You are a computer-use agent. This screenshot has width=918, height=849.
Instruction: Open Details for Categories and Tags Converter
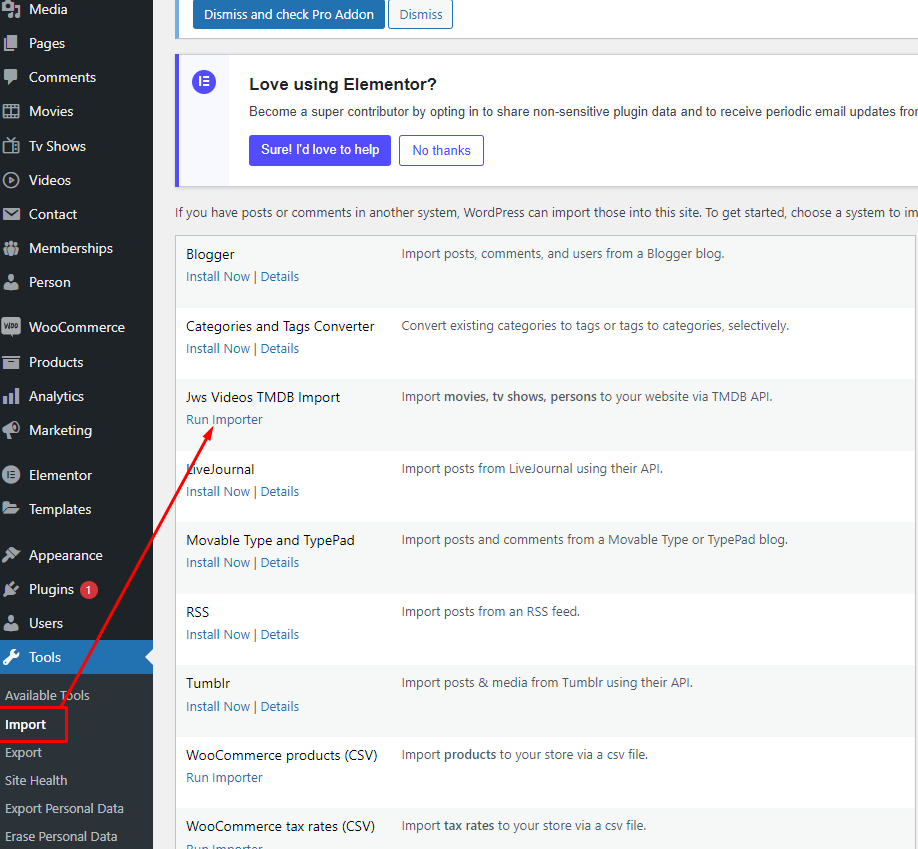(280, 348)
